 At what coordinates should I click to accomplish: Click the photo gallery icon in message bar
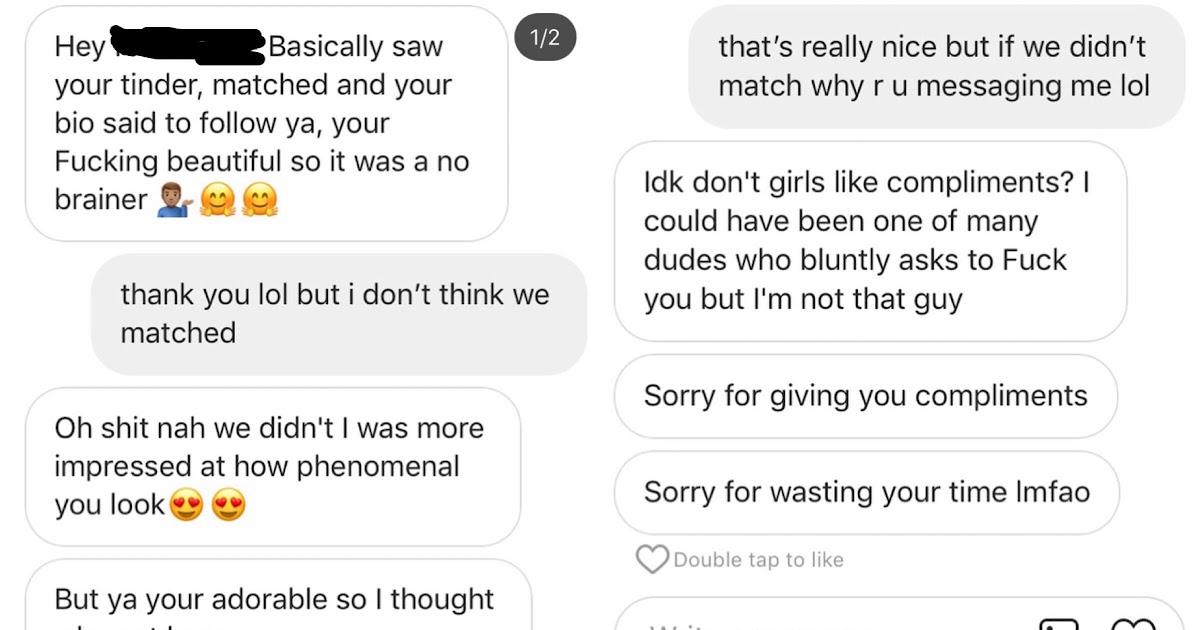tap(1059, 624)
